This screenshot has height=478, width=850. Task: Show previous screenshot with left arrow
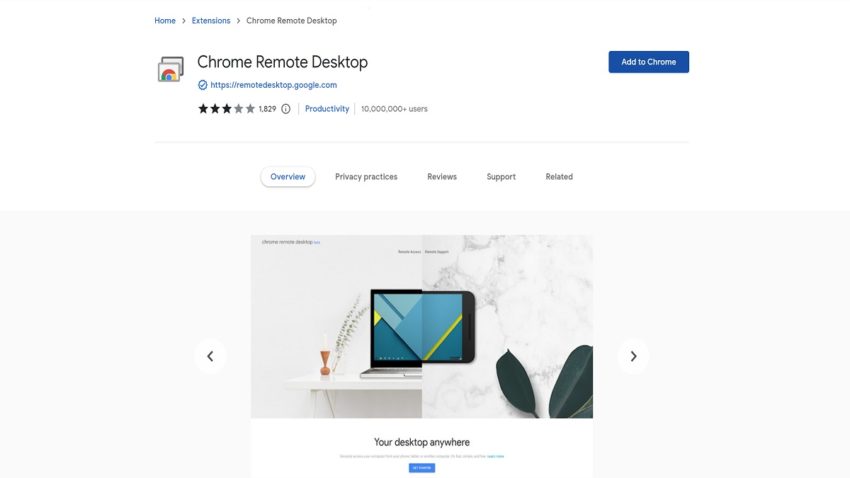click(210, 356)
